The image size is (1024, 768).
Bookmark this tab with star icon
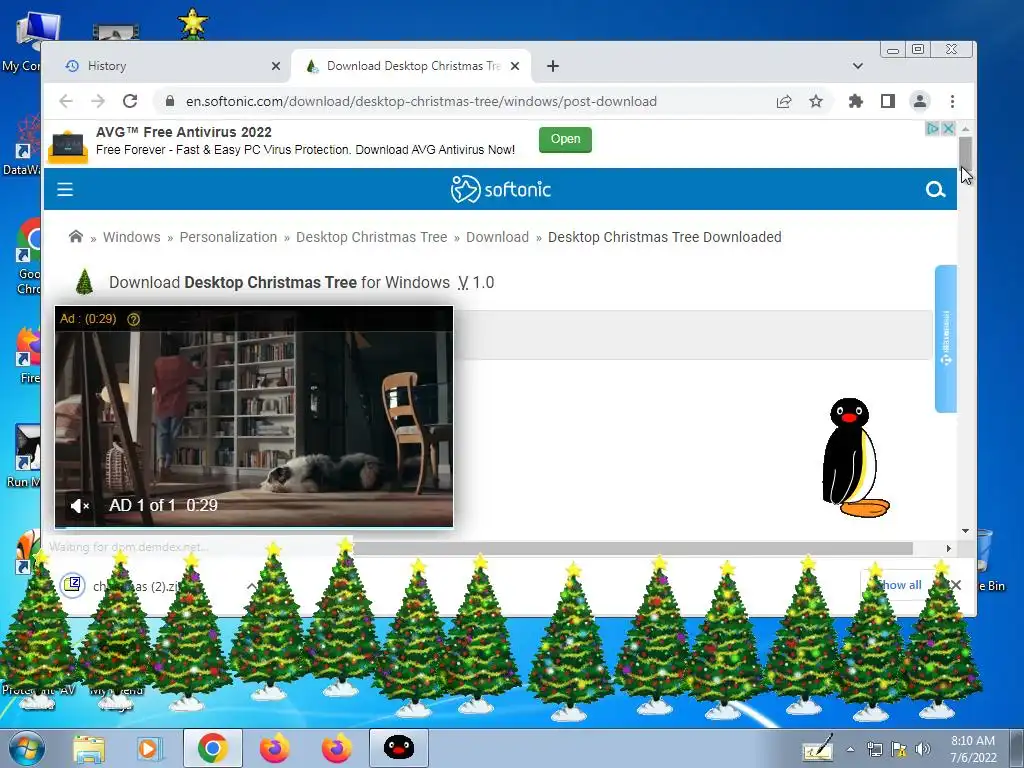816,101
